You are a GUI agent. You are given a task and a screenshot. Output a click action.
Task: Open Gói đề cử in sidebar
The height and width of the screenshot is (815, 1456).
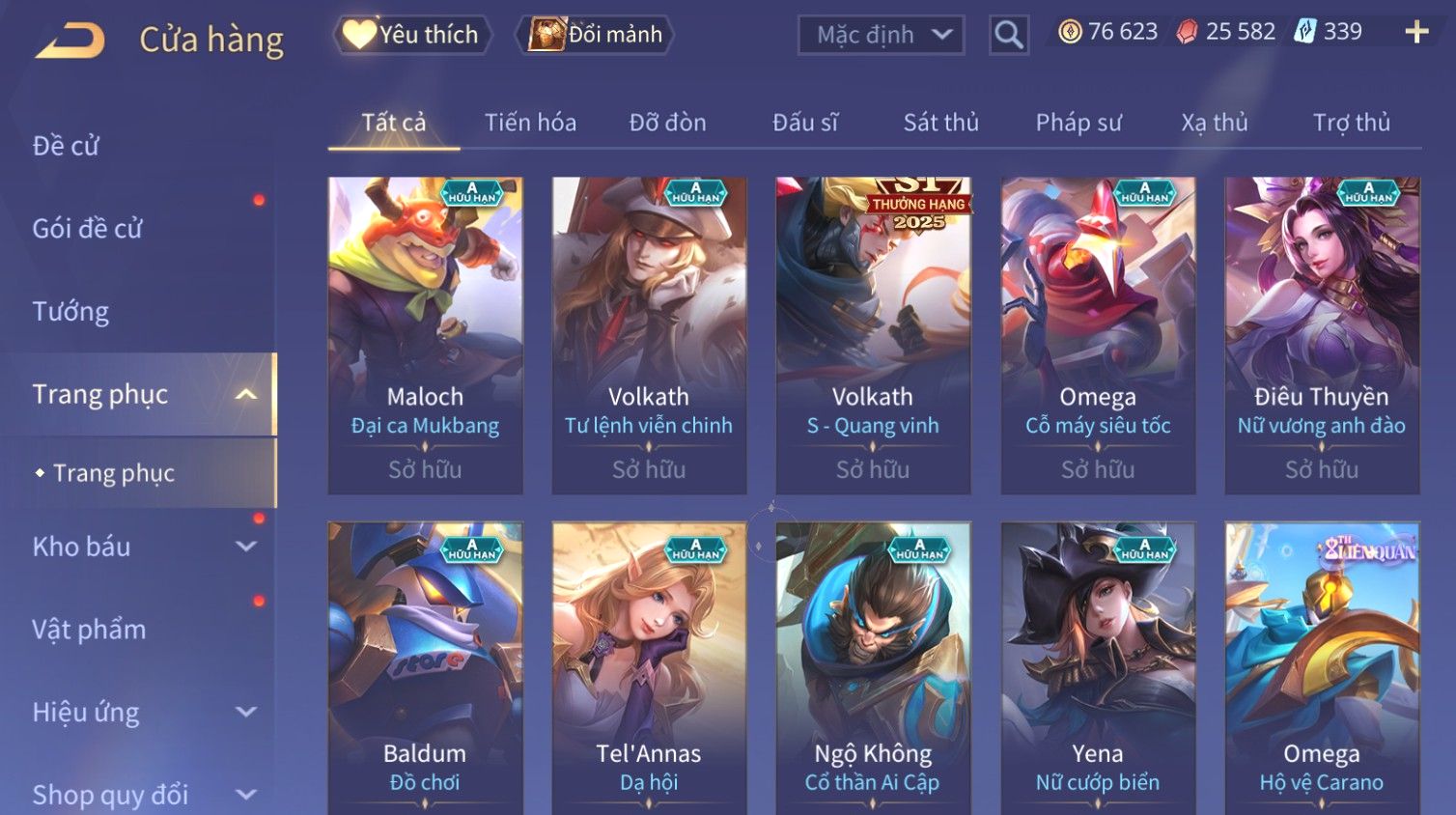point(87,229)
